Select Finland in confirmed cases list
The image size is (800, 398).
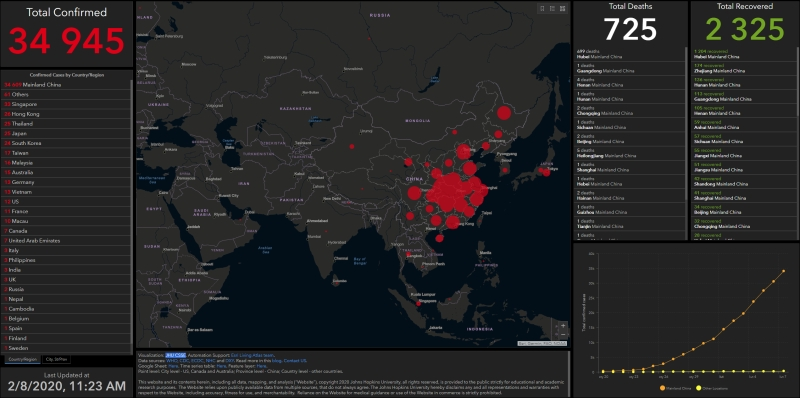point(66,338)
